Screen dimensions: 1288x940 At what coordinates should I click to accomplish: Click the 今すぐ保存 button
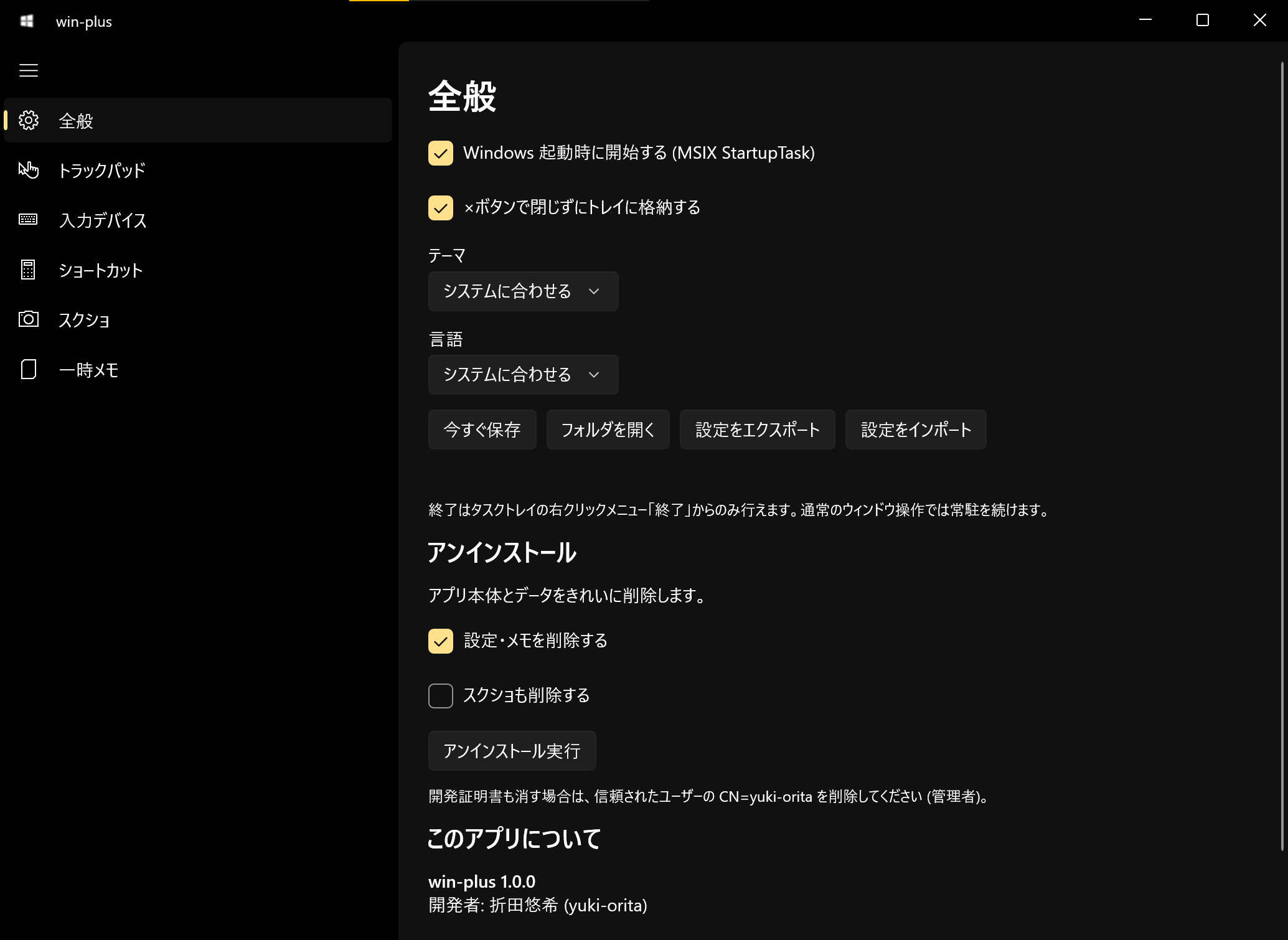point(482,430)
